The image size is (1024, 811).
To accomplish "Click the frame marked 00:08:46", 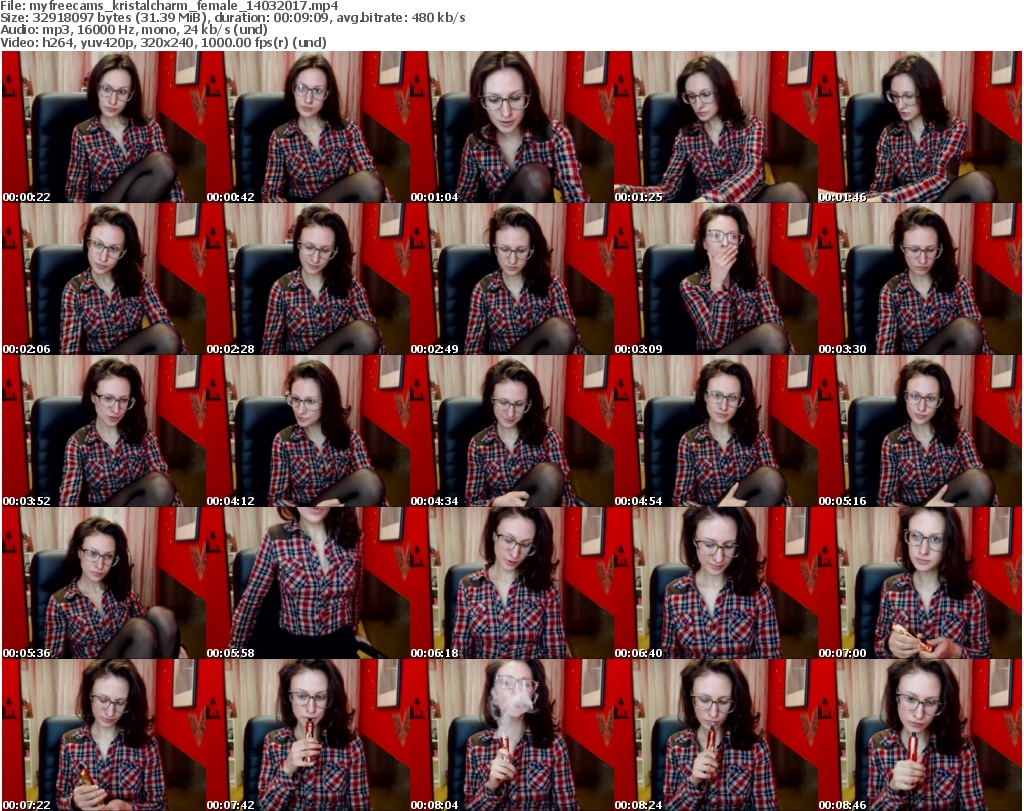I will coord(920,735).
